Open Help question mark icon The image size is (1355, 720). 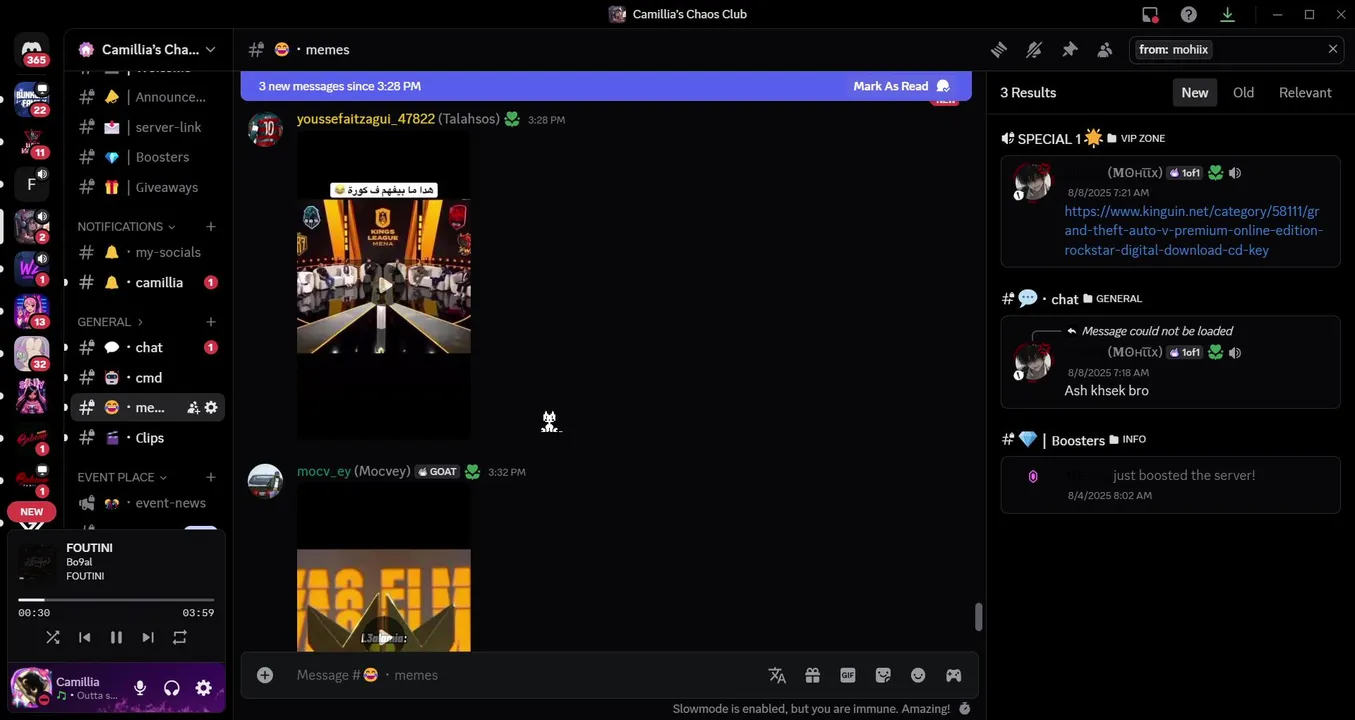tap(1188, 14)
